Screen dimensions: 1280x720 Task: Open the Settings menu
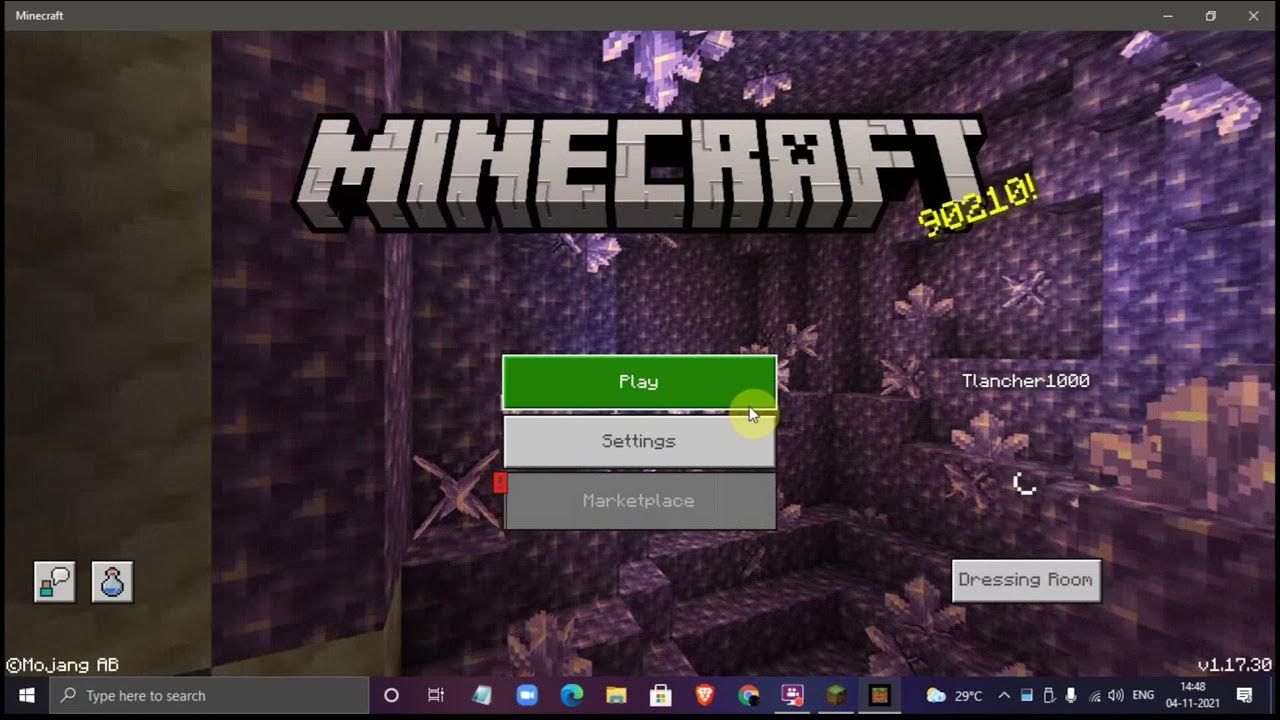coord(639,441)
